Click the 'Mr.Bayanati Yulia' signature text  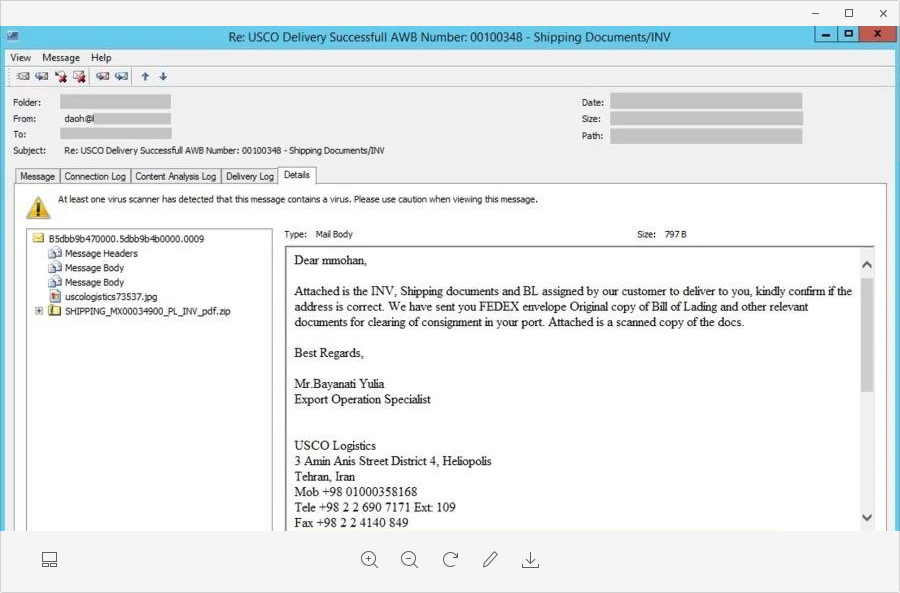(339, 383)
